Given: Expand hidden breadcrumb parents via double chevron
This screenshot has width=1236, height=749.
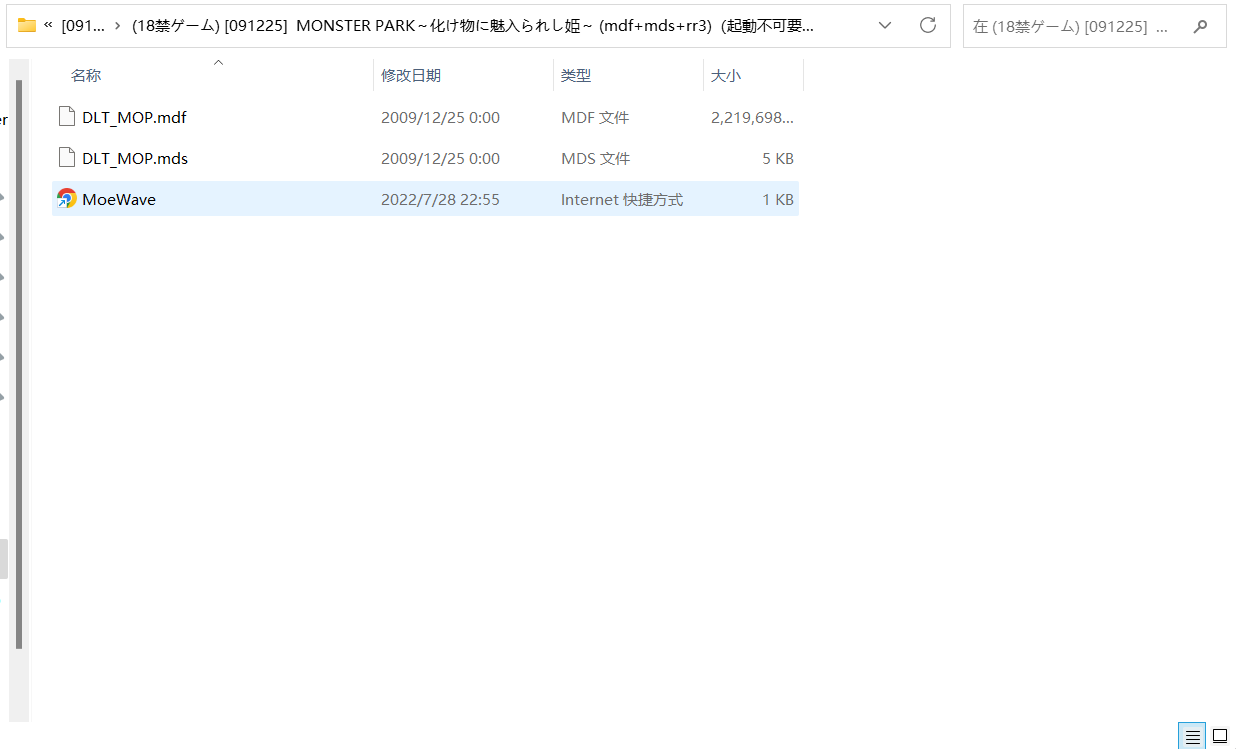Looking at the screenshot, I should (48, 26).
